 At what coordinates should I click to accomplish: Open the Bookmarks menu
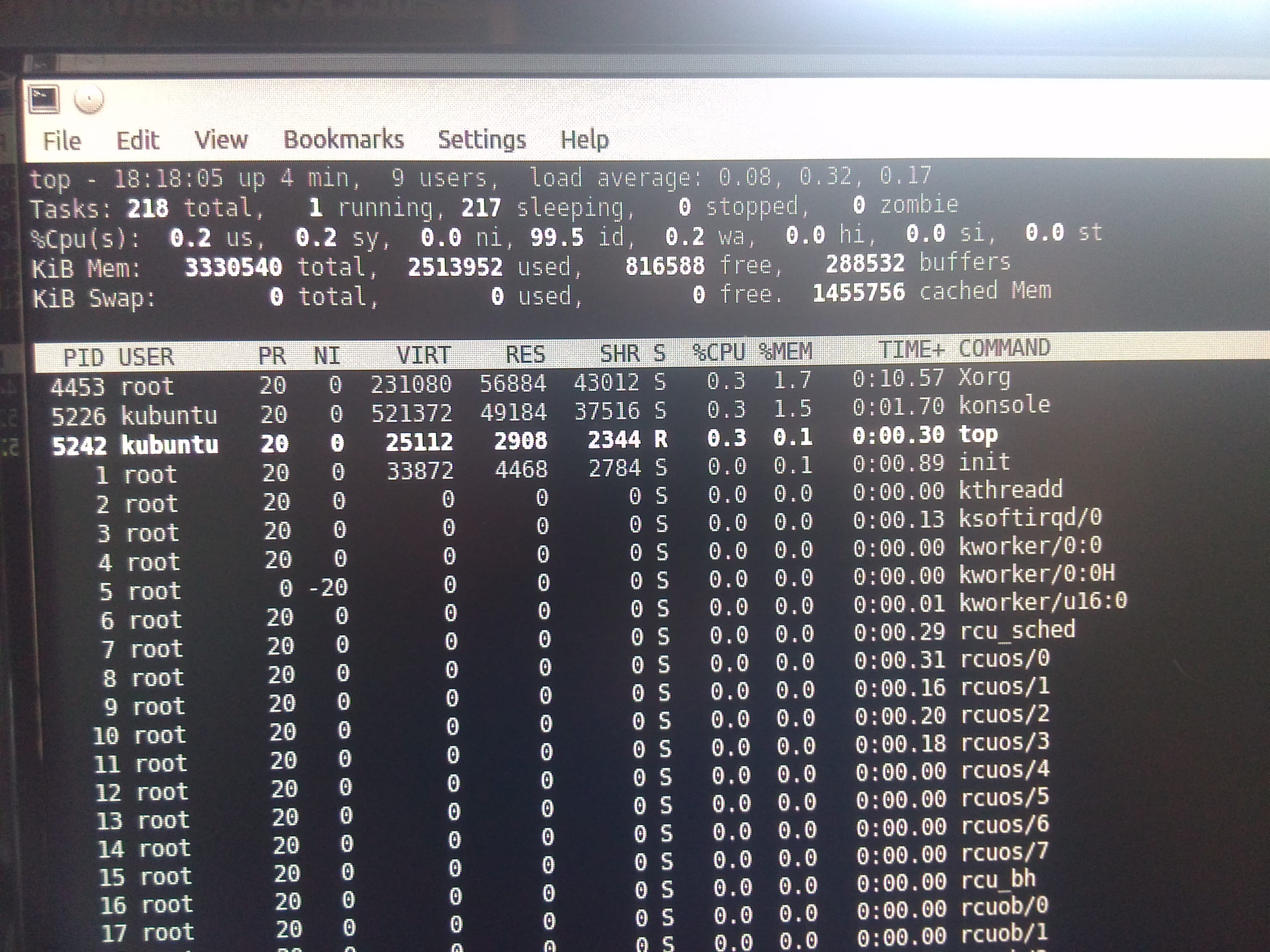pyautogui.click(x=344, y=140)
